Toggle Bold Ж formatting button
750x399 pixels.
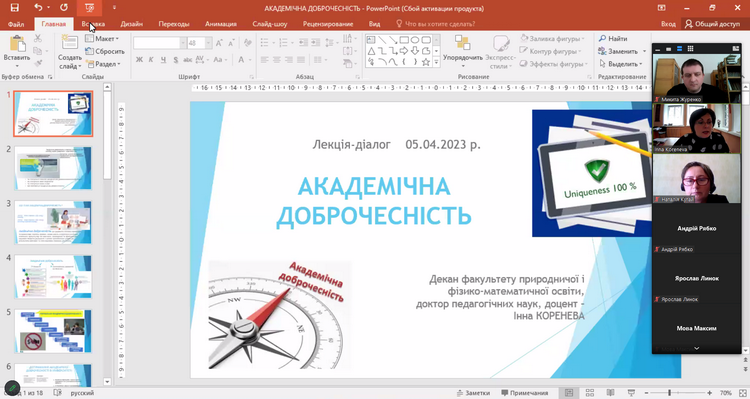139,60
